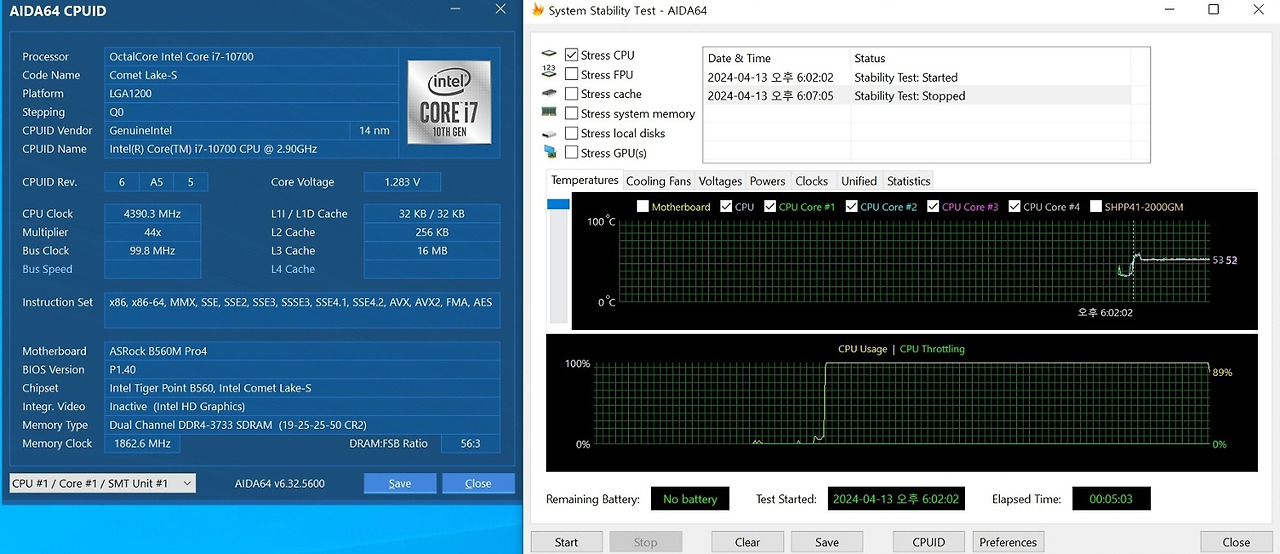The width and height of the screenshot is (1280, 554).
Task: Click the BIOS Version value P1.40
Action: 302,370
